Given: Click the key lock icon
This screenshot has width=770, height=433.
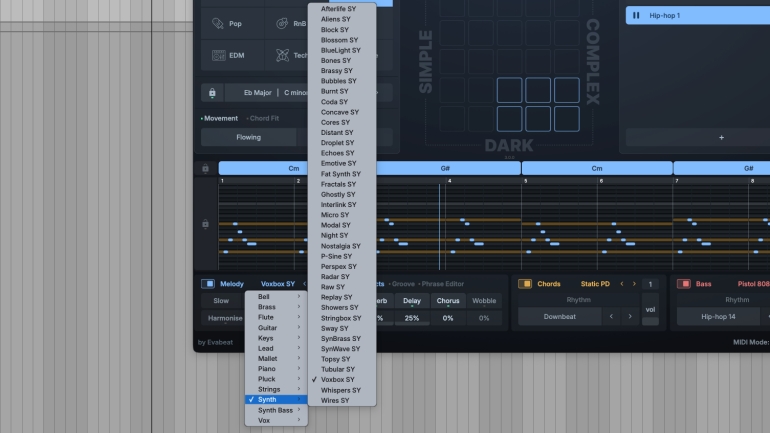Looking at the screenshot, I should 212,93.
